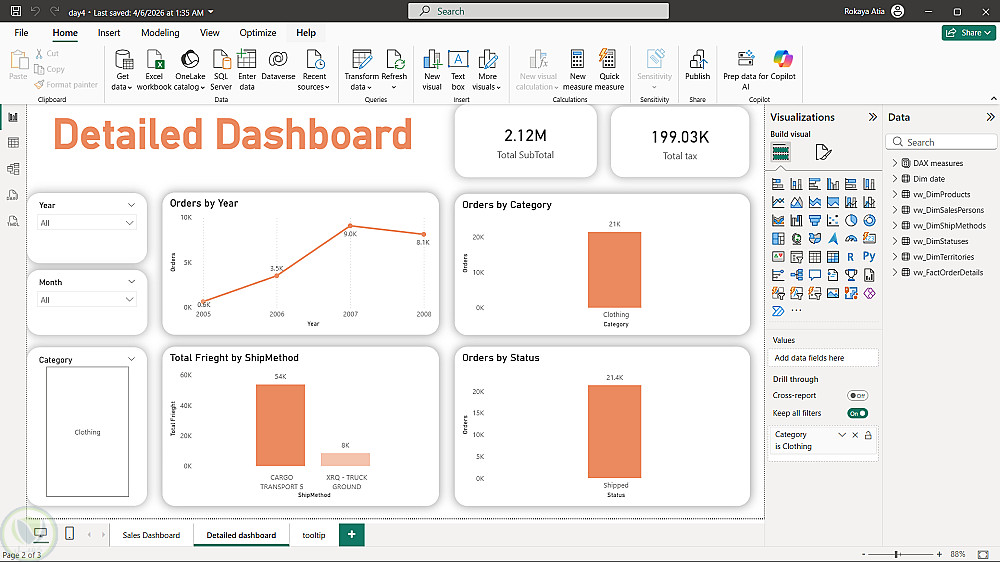This screenshot has height=562, width=1000.
Task: Insert a Text box from ribbon
Action: tap(458, 70)
